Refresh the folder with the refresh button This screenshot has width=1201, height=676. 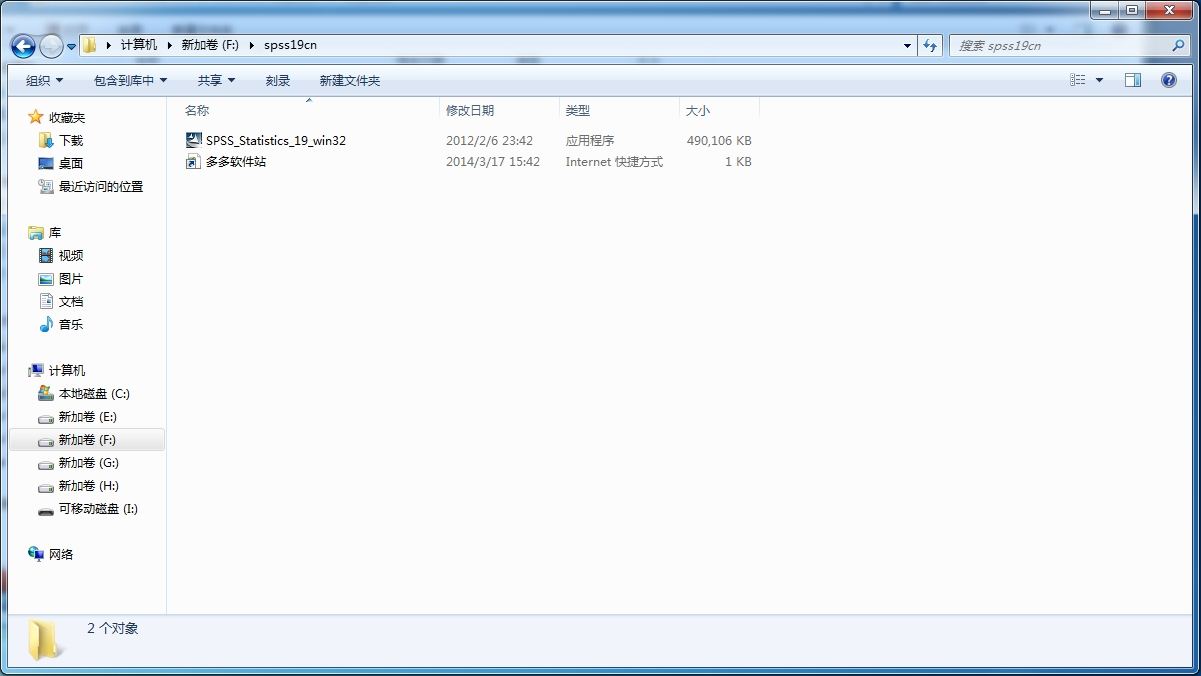pyautogui.click(x=931, y=45)
